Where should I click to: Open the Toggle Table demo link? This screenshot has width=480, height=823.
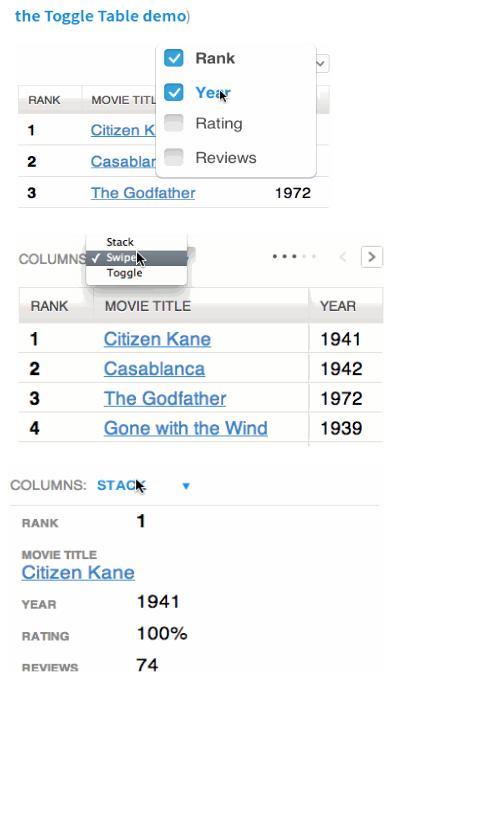tap(100, 16)
